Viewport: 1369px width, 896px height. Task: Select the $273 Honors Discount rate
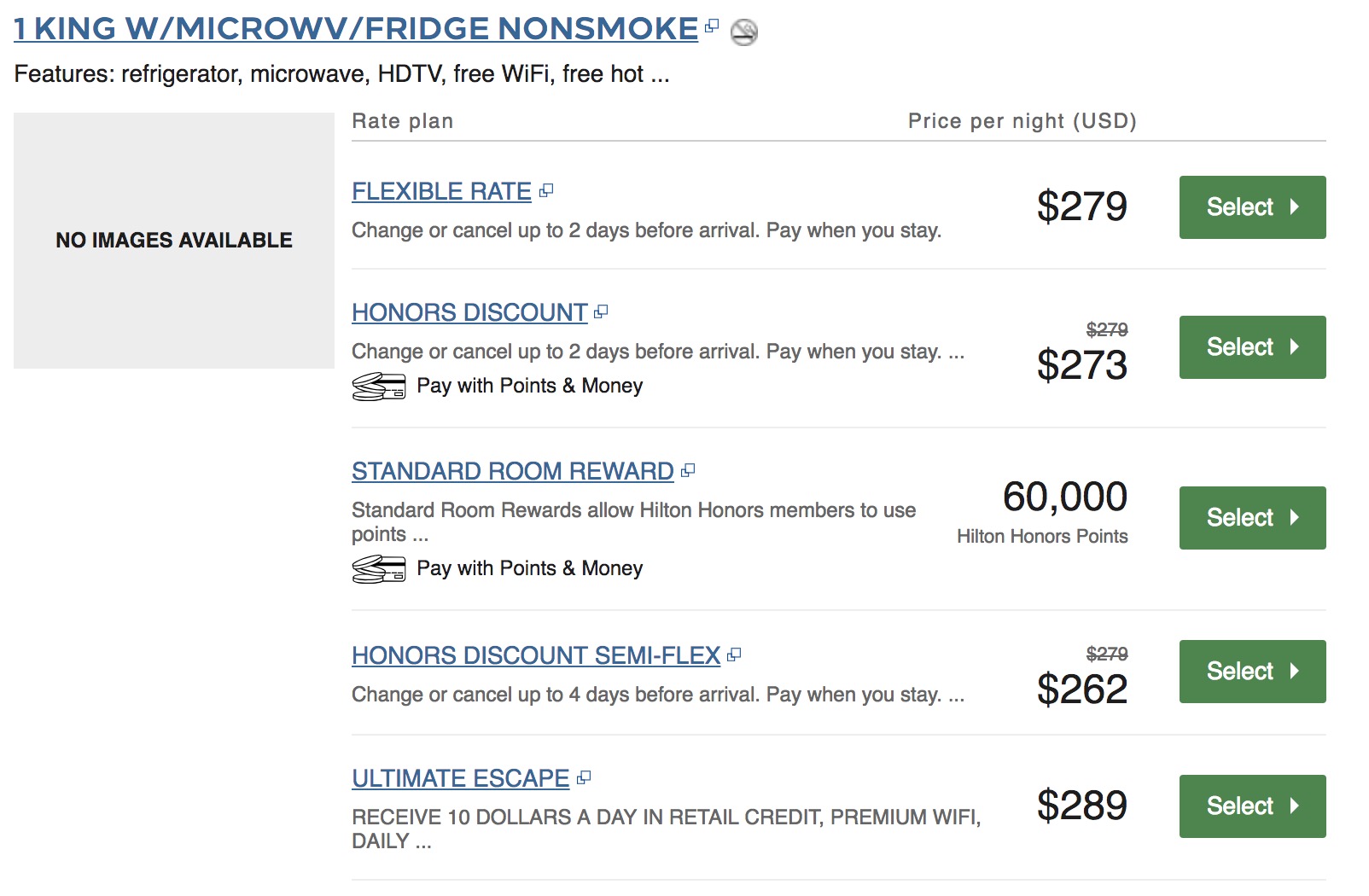pyautogui.click(x=1251, y=347)
